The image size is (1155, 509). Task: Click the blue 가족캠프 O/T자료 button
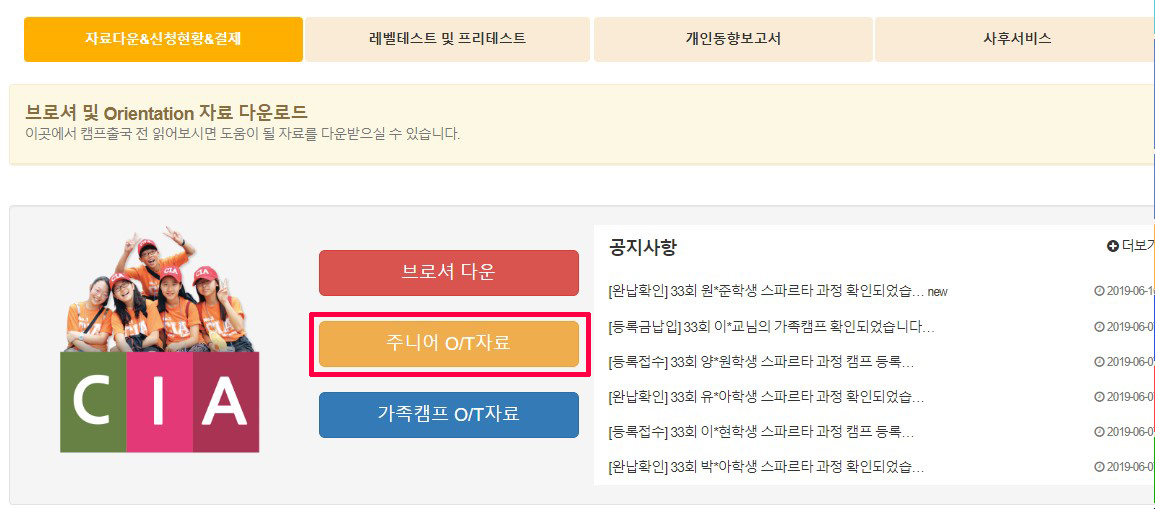click(x=449, y=415)
